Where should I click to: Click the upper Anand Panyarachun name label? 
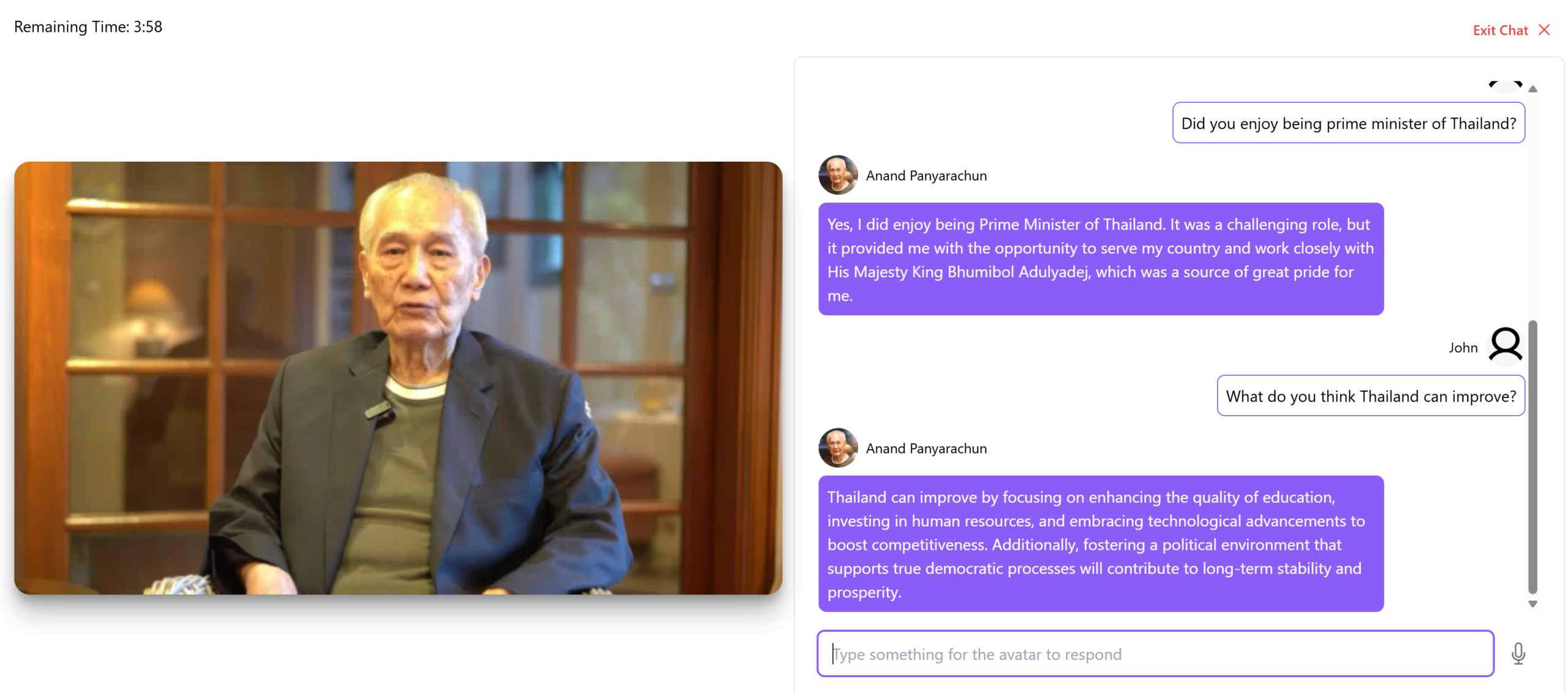click(925, 176)
